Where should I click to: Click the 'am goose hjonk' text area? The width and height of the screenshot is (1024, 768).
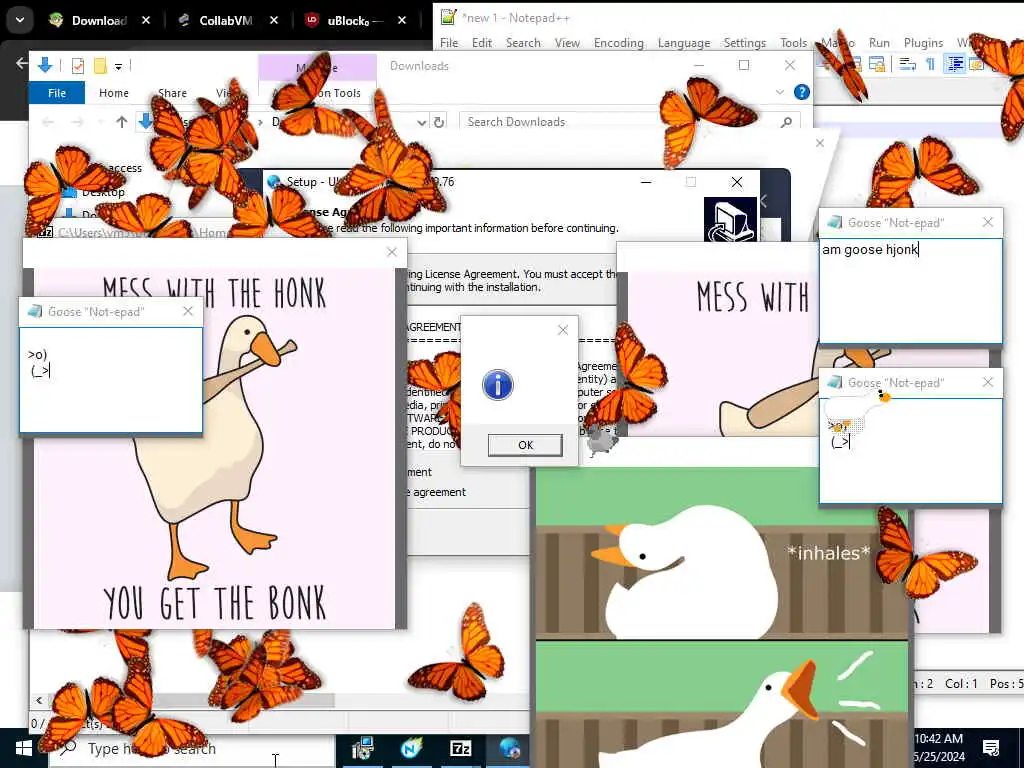[910, 291]
